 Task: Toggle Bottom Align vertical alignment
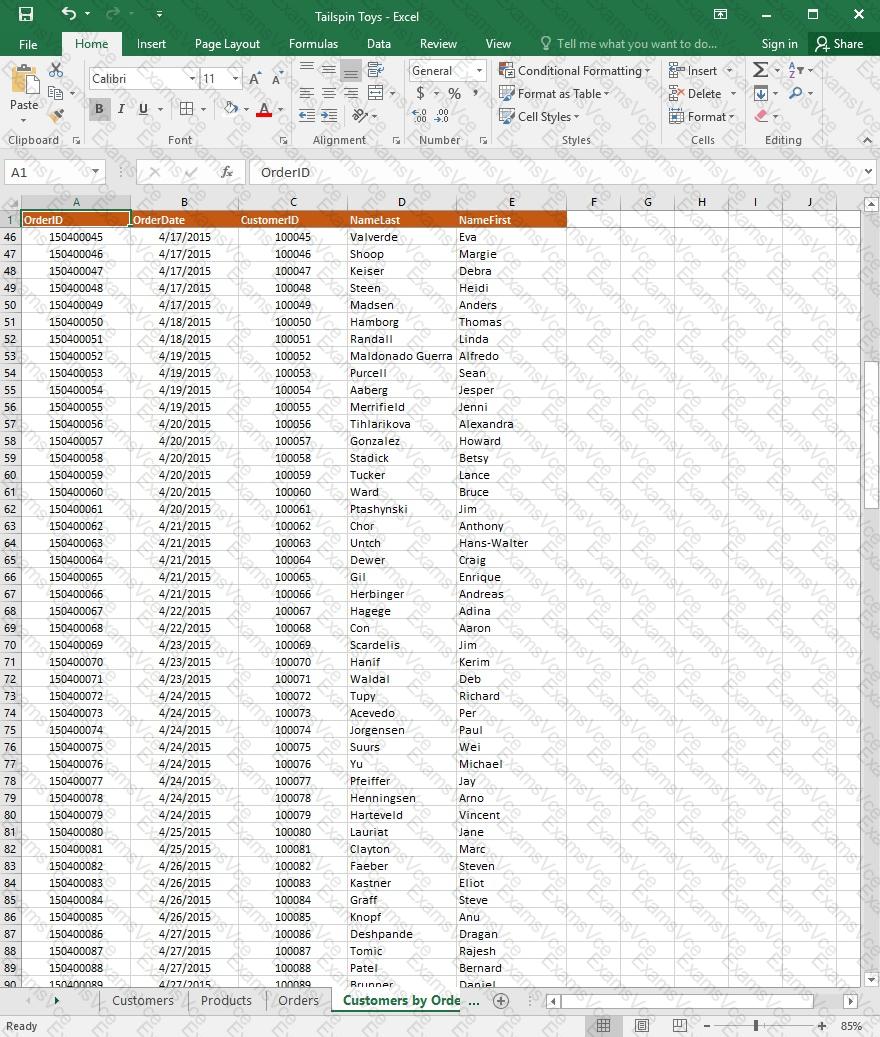(x=351, y=70)
